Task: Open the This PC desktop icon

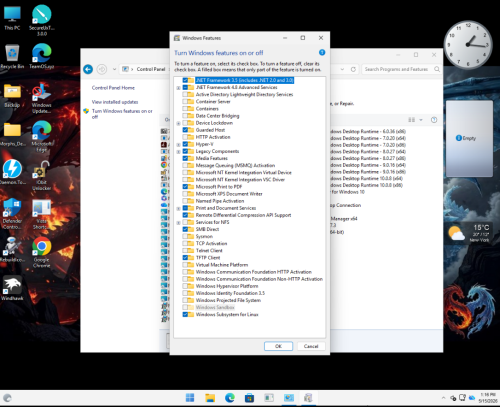Action: (12, 18)
